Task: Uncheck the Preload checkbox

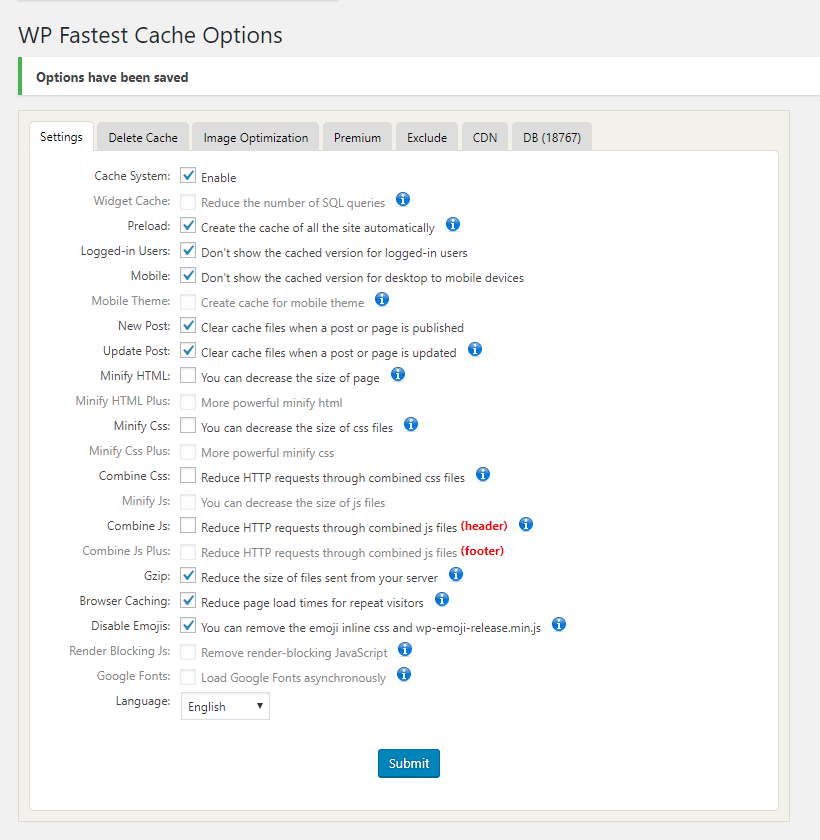Action: point(188,226)
